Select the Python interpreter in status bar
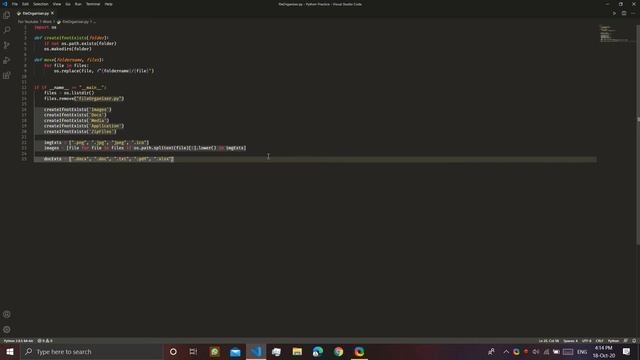 click(x=18, y=341)
